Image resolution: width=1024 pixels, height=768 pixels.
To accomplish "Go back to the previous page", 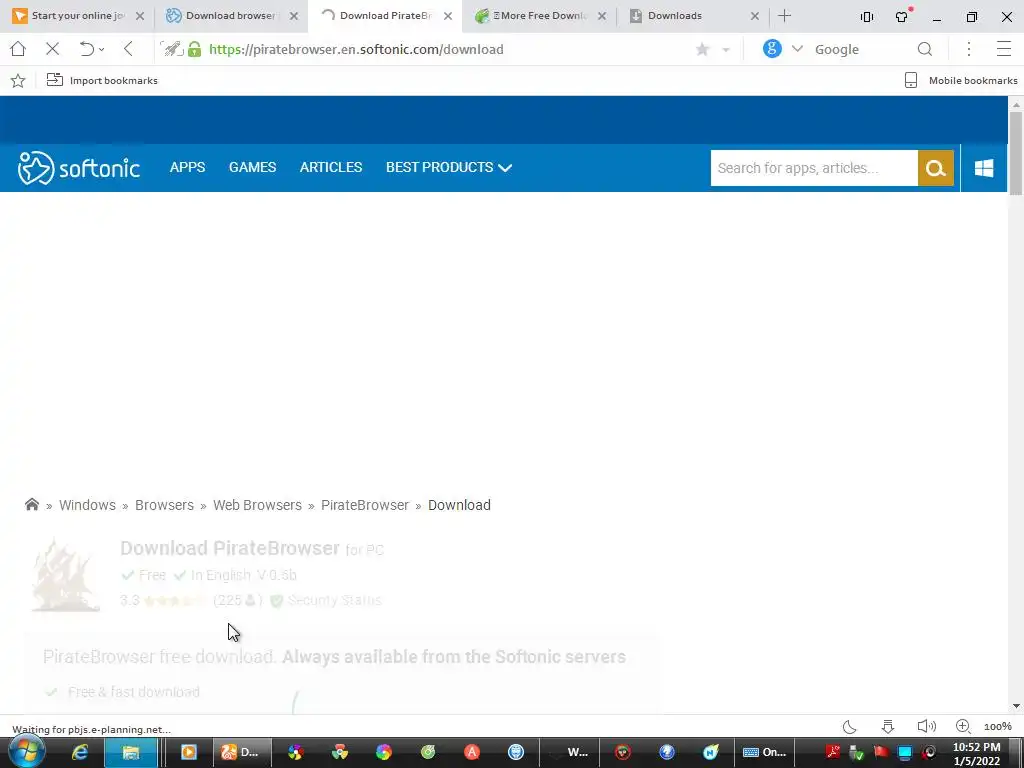I will coord(129,49).
